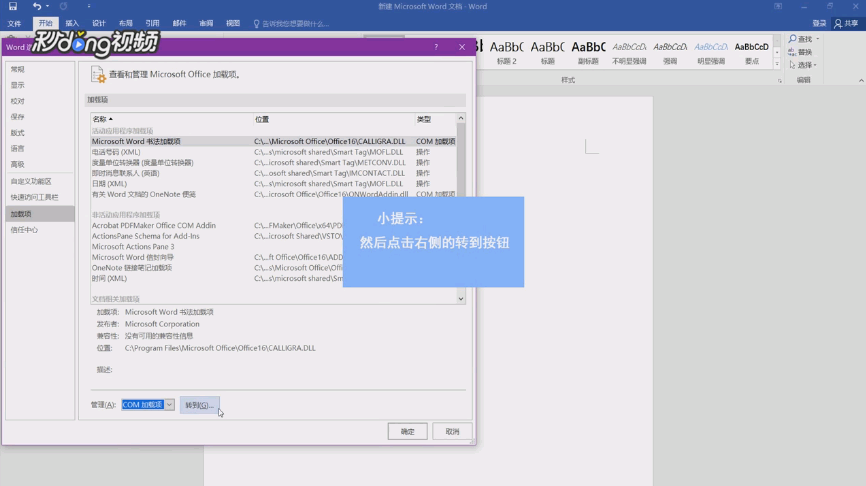
Task: Click add-in list scroll up arrow
Action: 461,118
